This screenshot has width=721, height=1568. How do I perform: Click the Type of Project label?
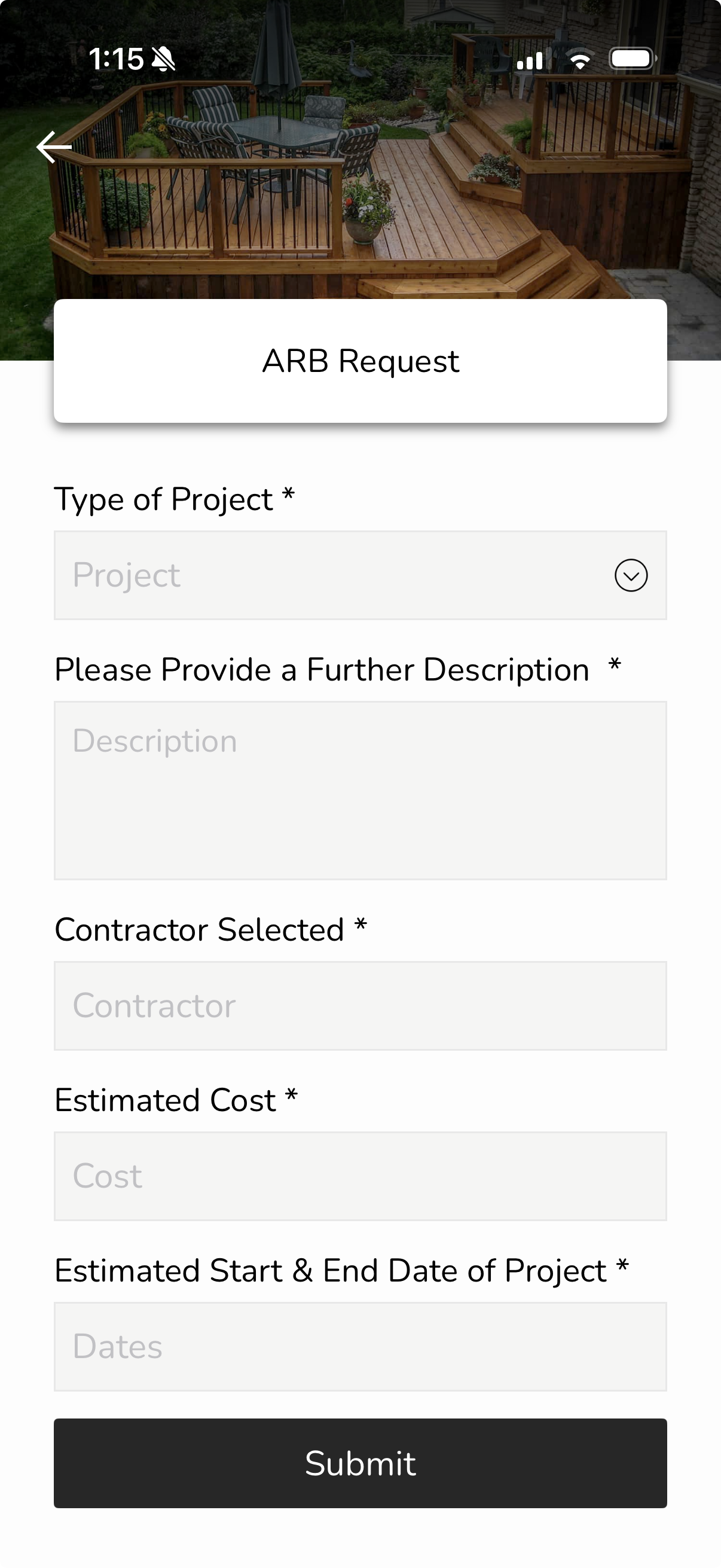(x=164, y=499)
